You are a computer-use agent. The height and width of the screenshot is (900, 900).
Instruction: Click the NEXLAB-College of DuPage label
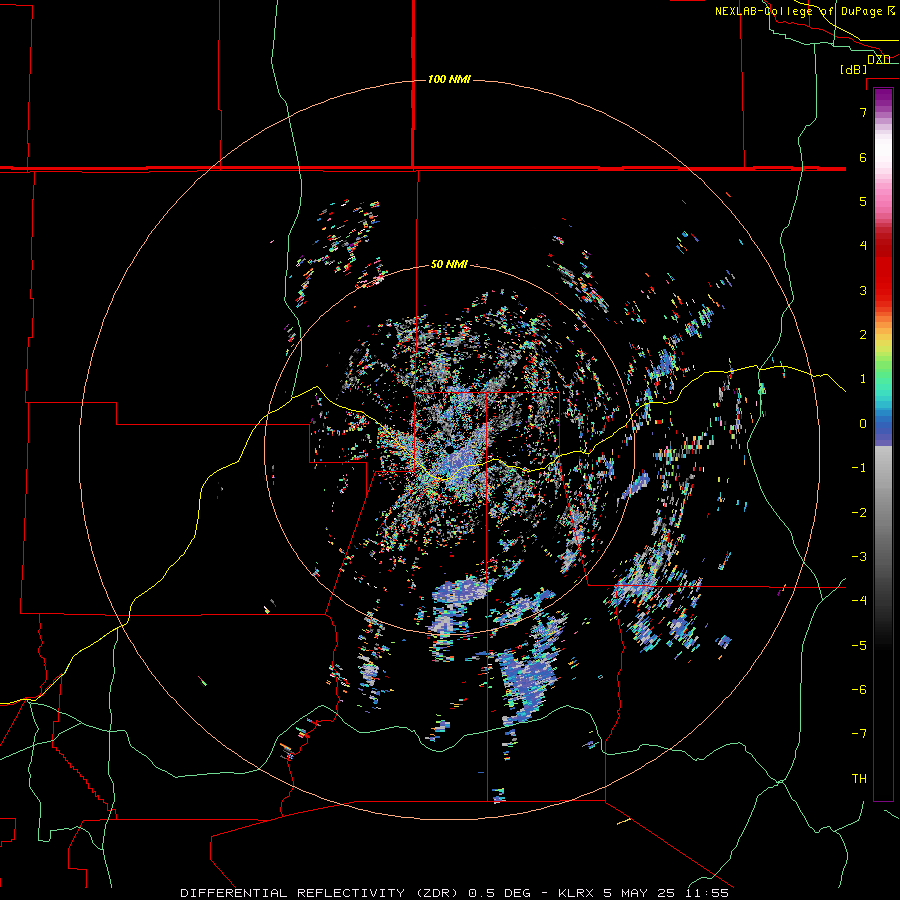[805, 11]
